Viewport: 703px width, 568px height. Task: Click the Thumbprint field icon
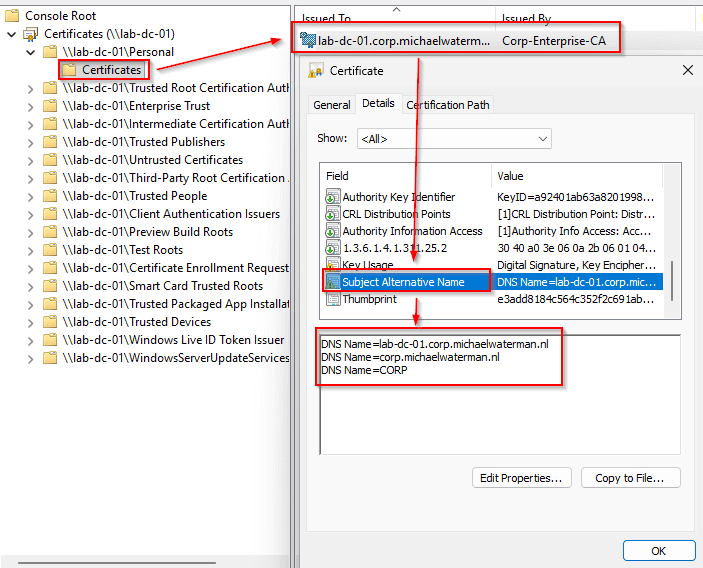332,299
